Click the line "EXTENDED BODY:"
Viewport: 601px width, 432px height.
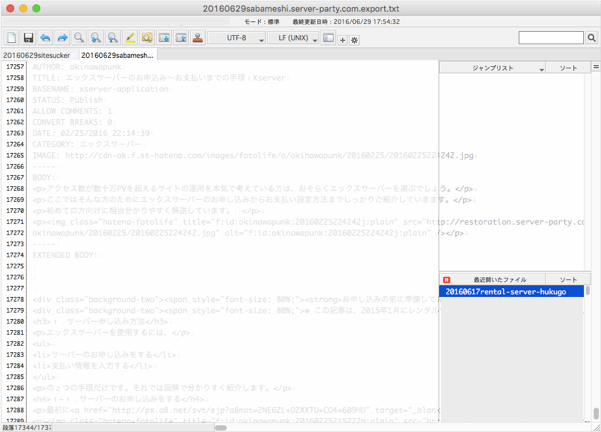tap(66, 255)
